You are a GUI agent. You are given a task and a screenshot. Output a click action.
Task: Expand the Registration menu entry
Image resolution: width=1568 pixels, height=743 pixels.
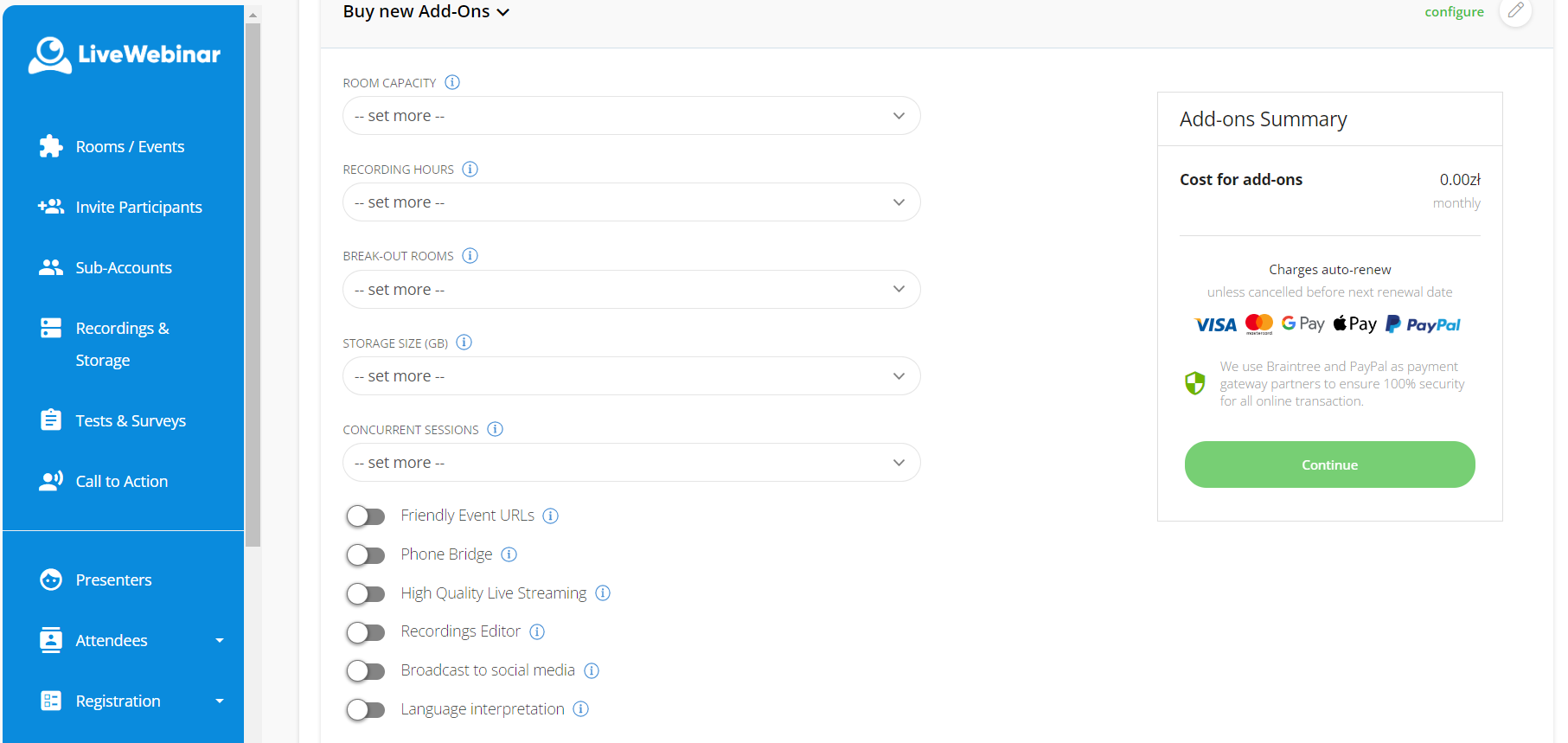pyautogui.click(x=118, y=701)
